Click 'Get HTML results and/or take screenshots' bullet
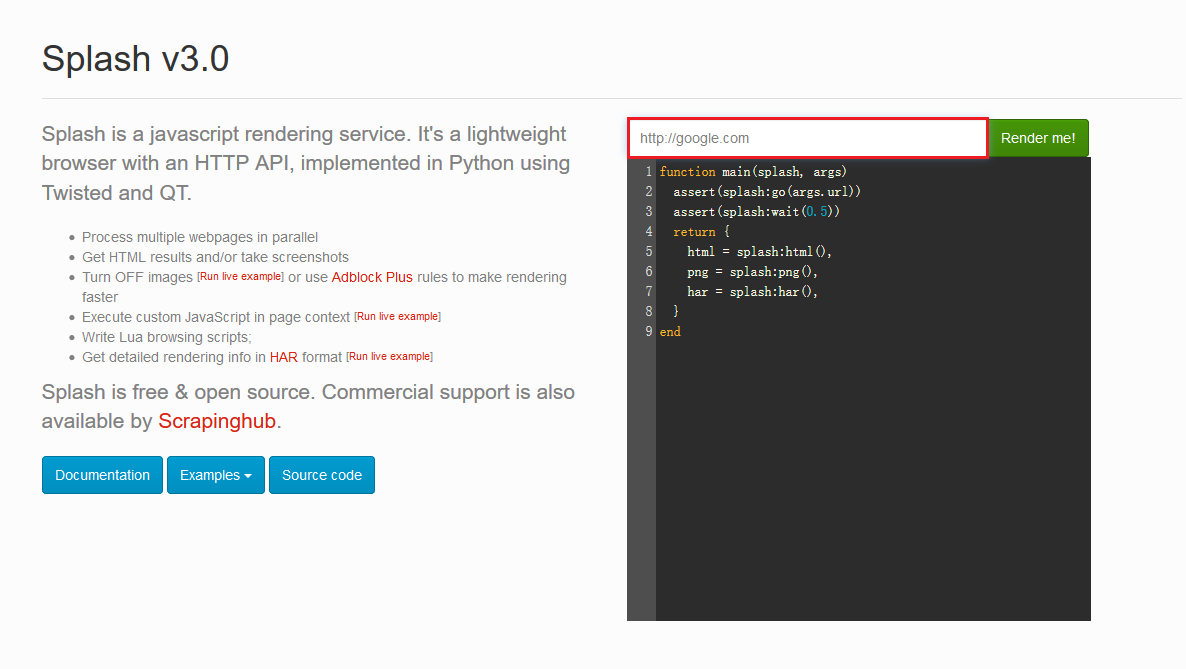The height and width of the screenshot is (669, 1186). click(x=216, y=257)
